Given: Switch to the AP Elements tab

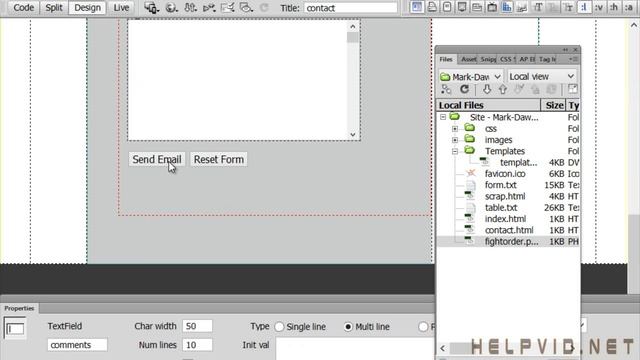Looking at the screenshot, I should [527, 59].
